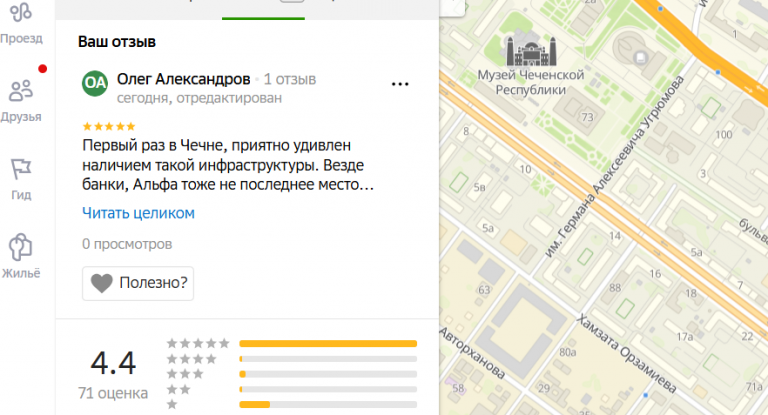Click building number 100 on map
The image size is (768, 415).
pyautogui.click(x=723, y=135)
